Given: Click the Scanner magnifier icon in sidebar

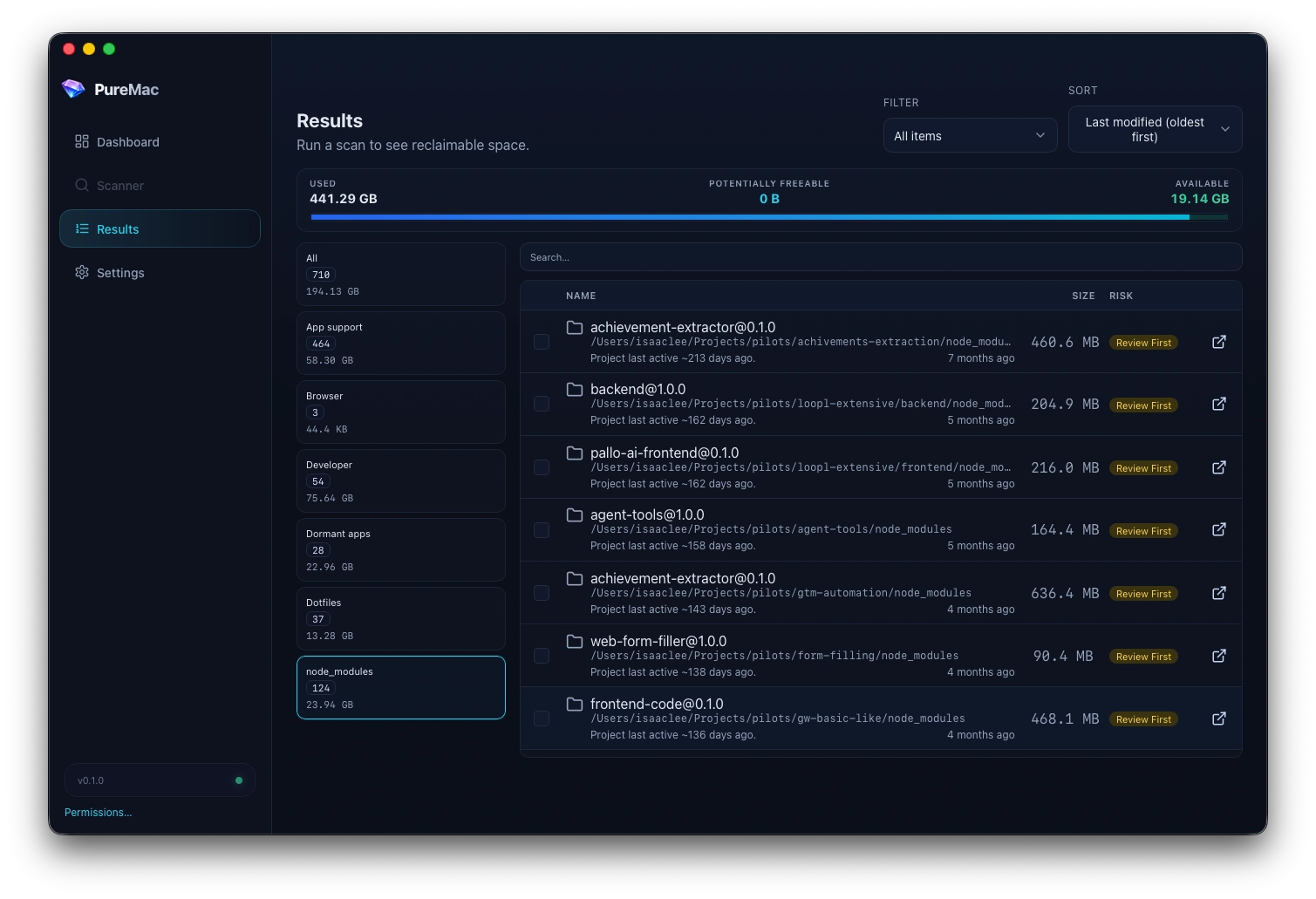Looking at the screenshot, I should 82,185.
